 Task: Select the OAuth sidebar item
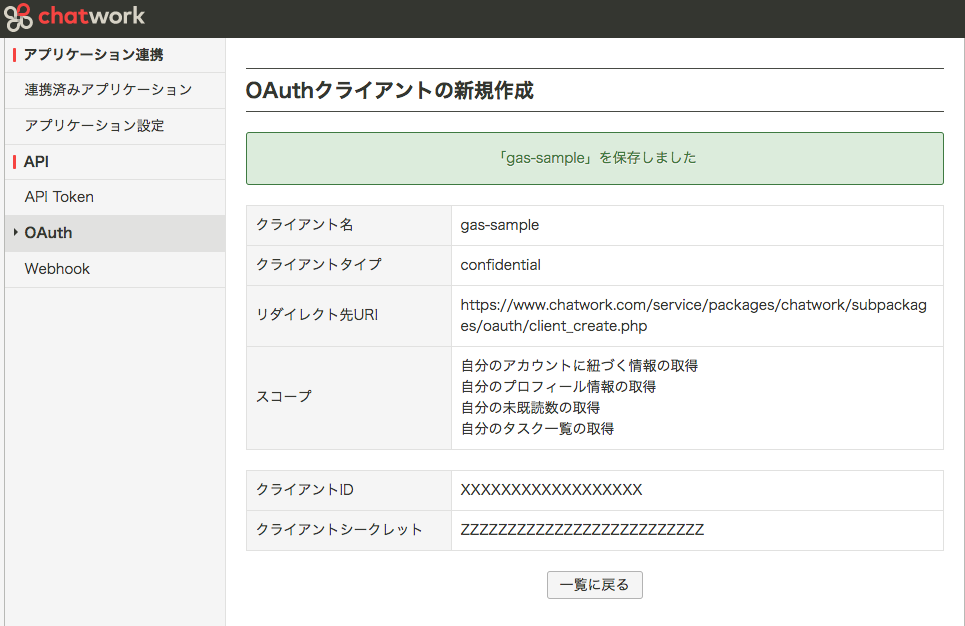coord(115,233)
